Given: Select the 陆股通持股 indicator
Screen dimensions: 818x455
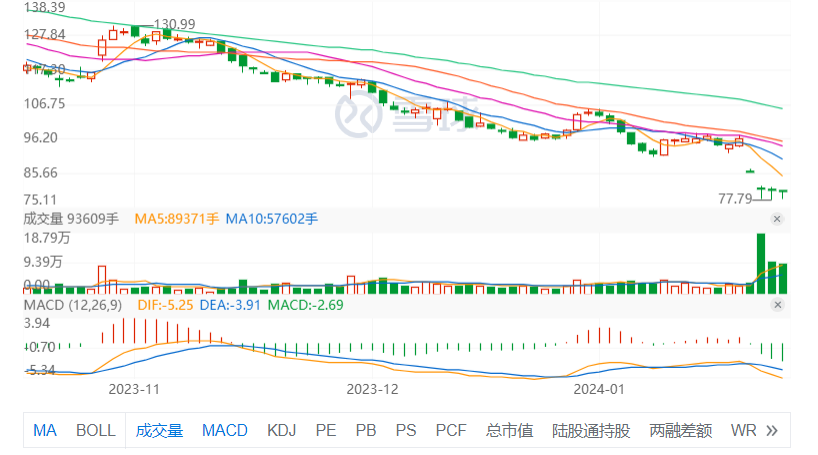Looking at the screenshot, I should point(591,430).
